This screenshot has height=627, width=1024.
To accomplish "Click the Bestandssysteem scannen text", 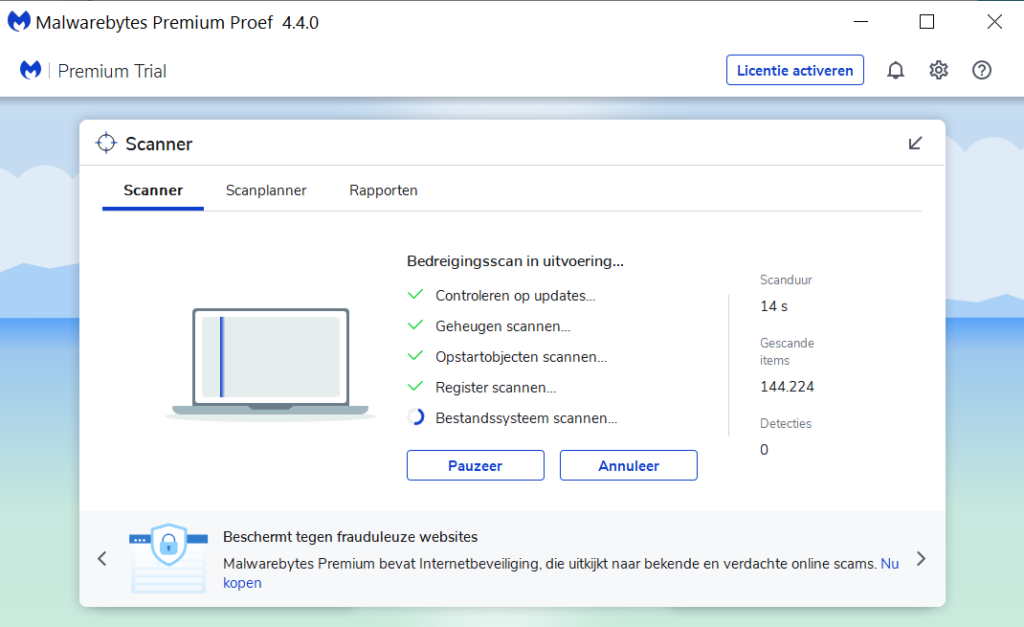I will (x=526, y=418).
